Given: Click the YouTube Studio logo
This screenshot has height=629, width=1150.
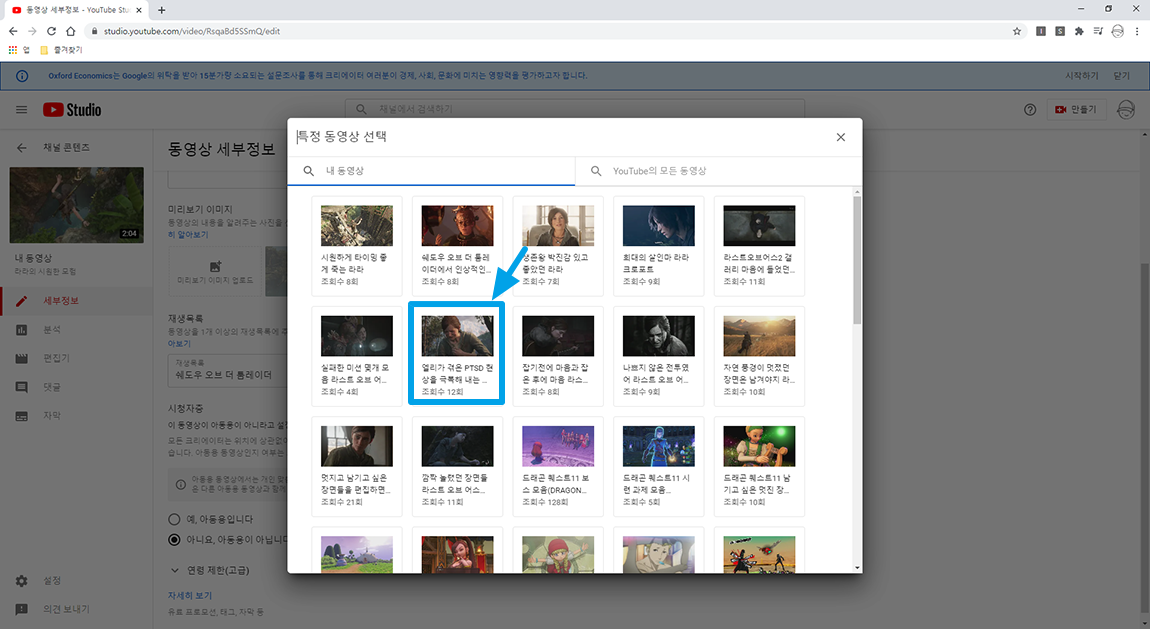Looking at the screenshot, I should [x=72, y=110].
